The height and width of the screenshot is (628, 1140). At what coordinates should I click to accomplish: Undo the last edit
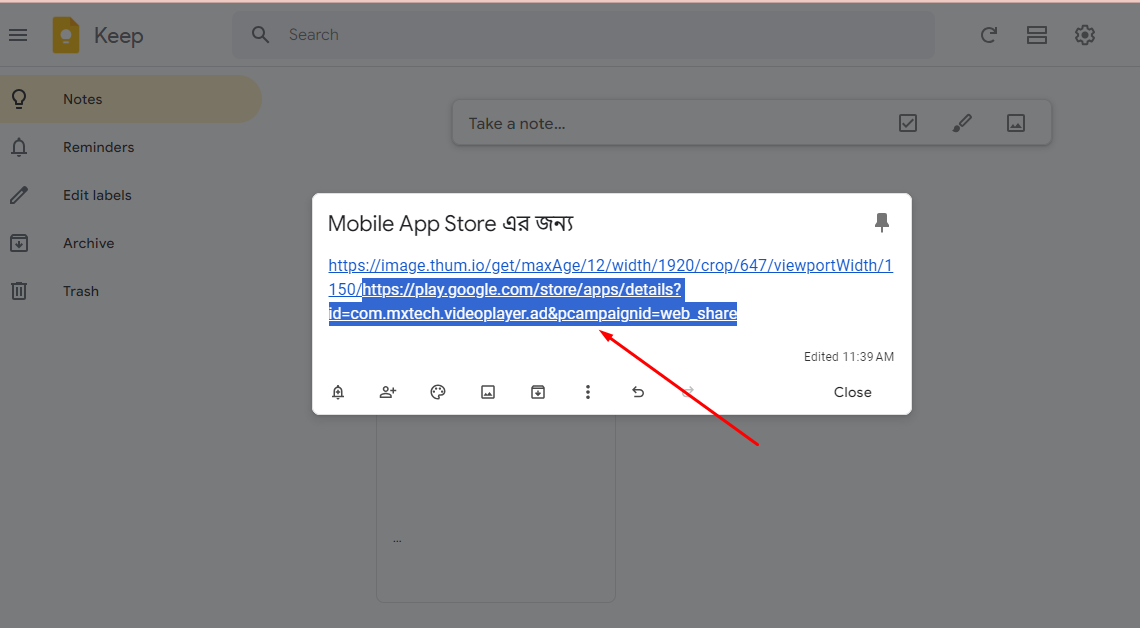pos(638,391)
